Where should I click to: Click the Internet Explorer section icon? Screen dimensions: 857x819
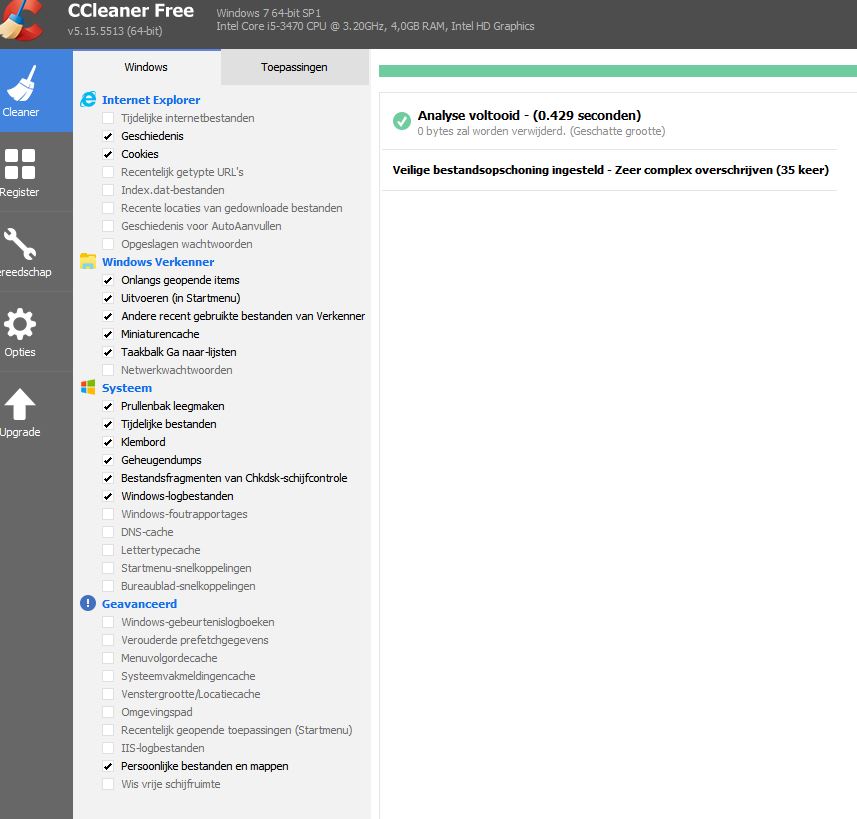coord(88,100)
